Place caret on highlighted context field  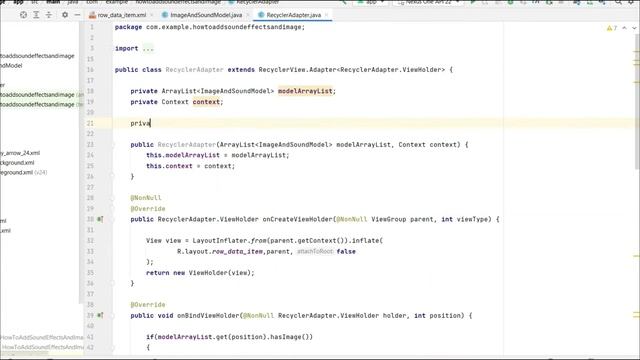(206, 102)
